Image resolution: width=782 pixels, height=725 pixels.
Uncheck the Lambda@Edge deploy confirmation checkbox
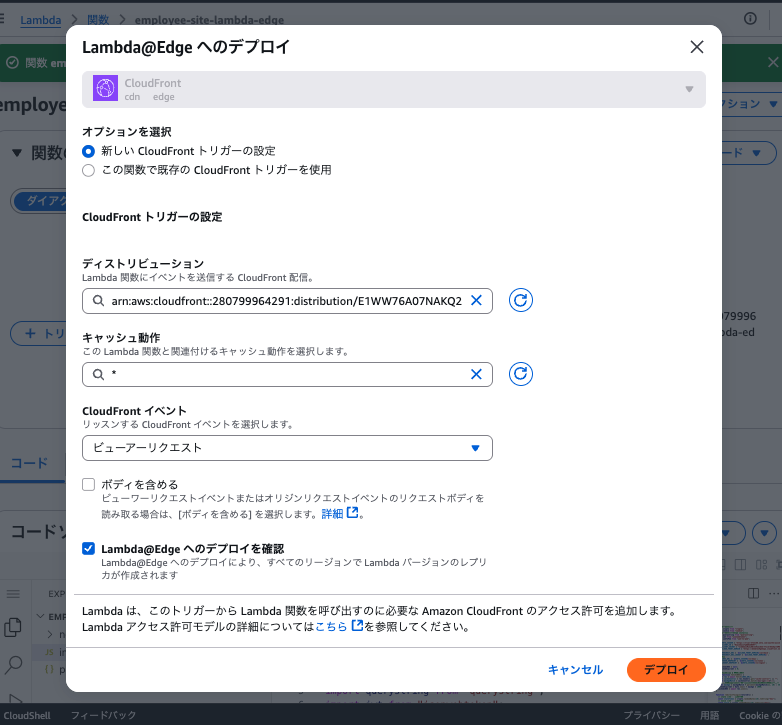(88, 548)
